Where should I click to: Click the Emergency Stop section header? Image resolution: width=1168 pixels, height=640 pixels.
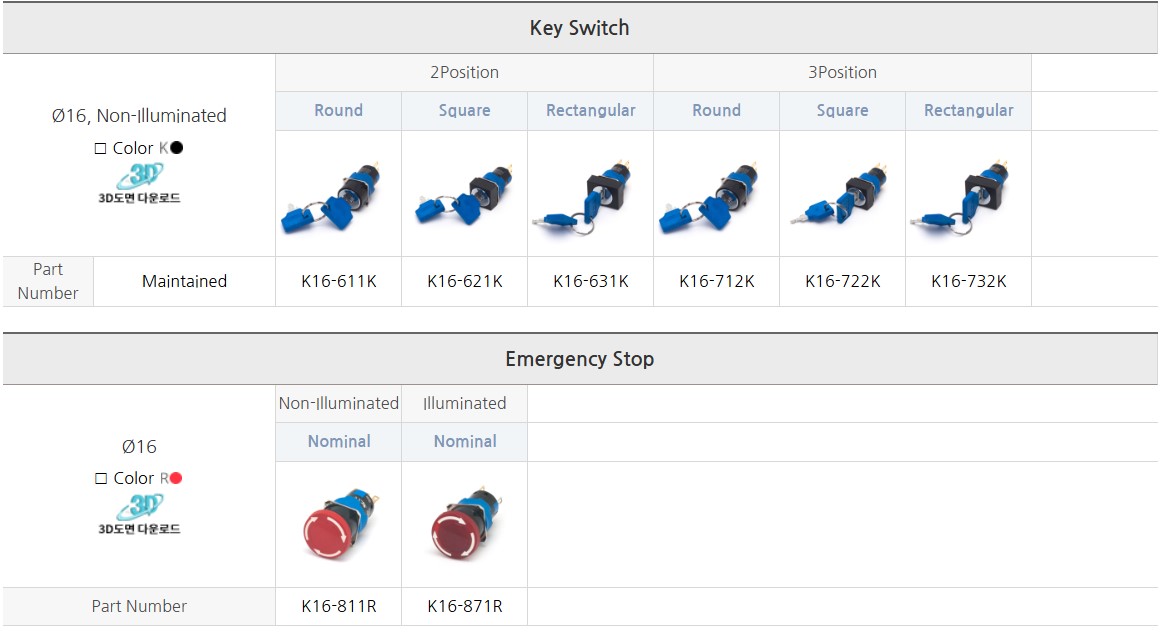(580, 359)
